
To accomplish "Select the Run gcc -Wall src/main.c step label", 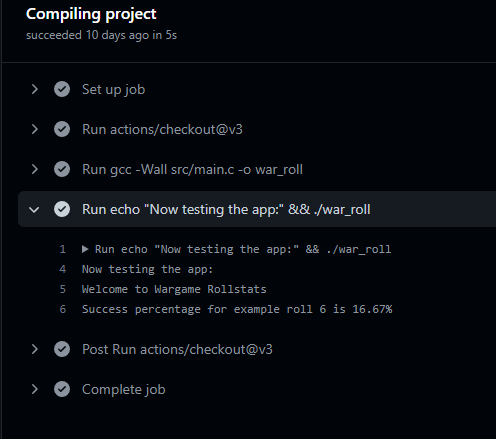I will 192,170.
